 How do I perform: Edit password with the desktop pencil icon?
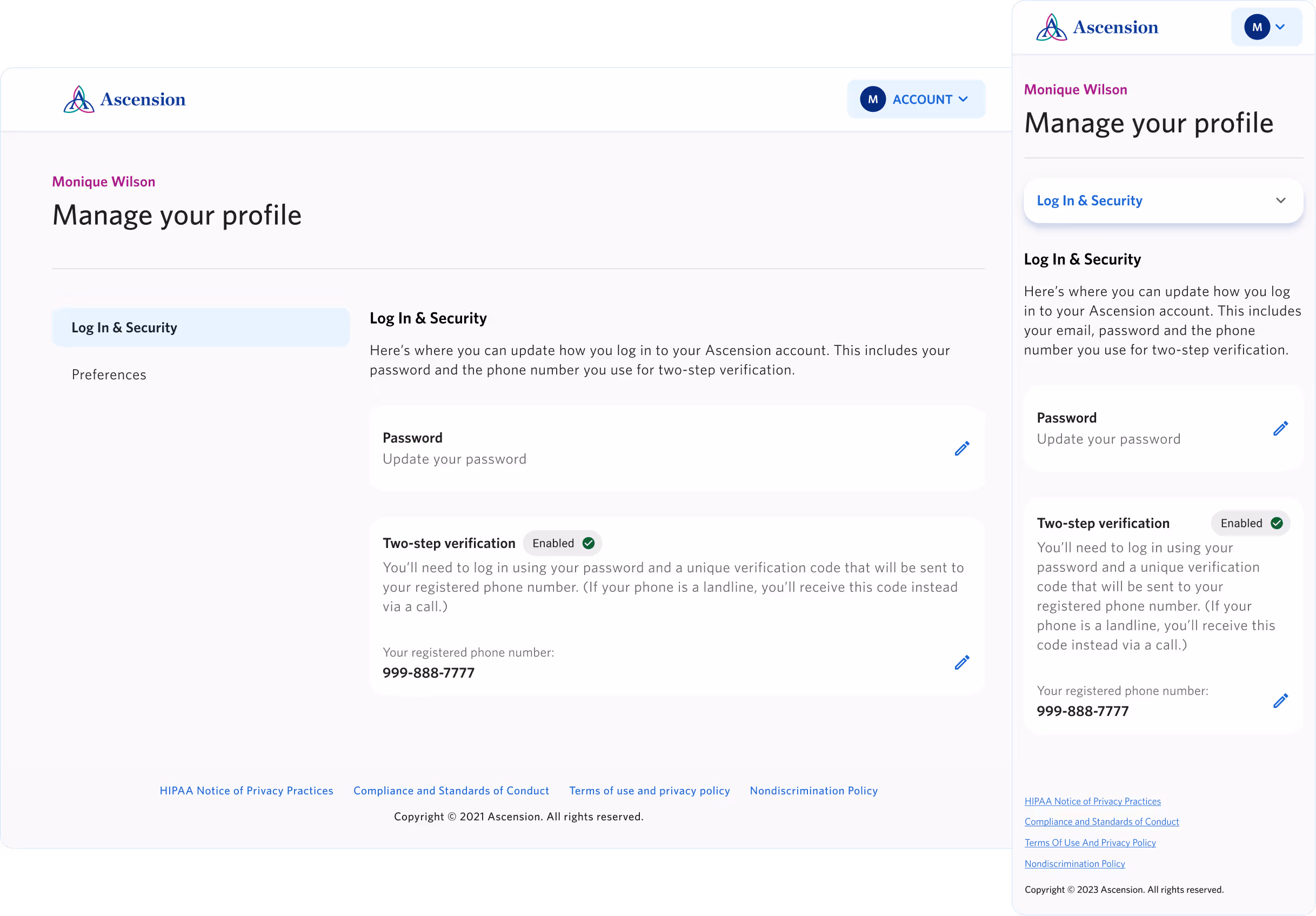962,448
